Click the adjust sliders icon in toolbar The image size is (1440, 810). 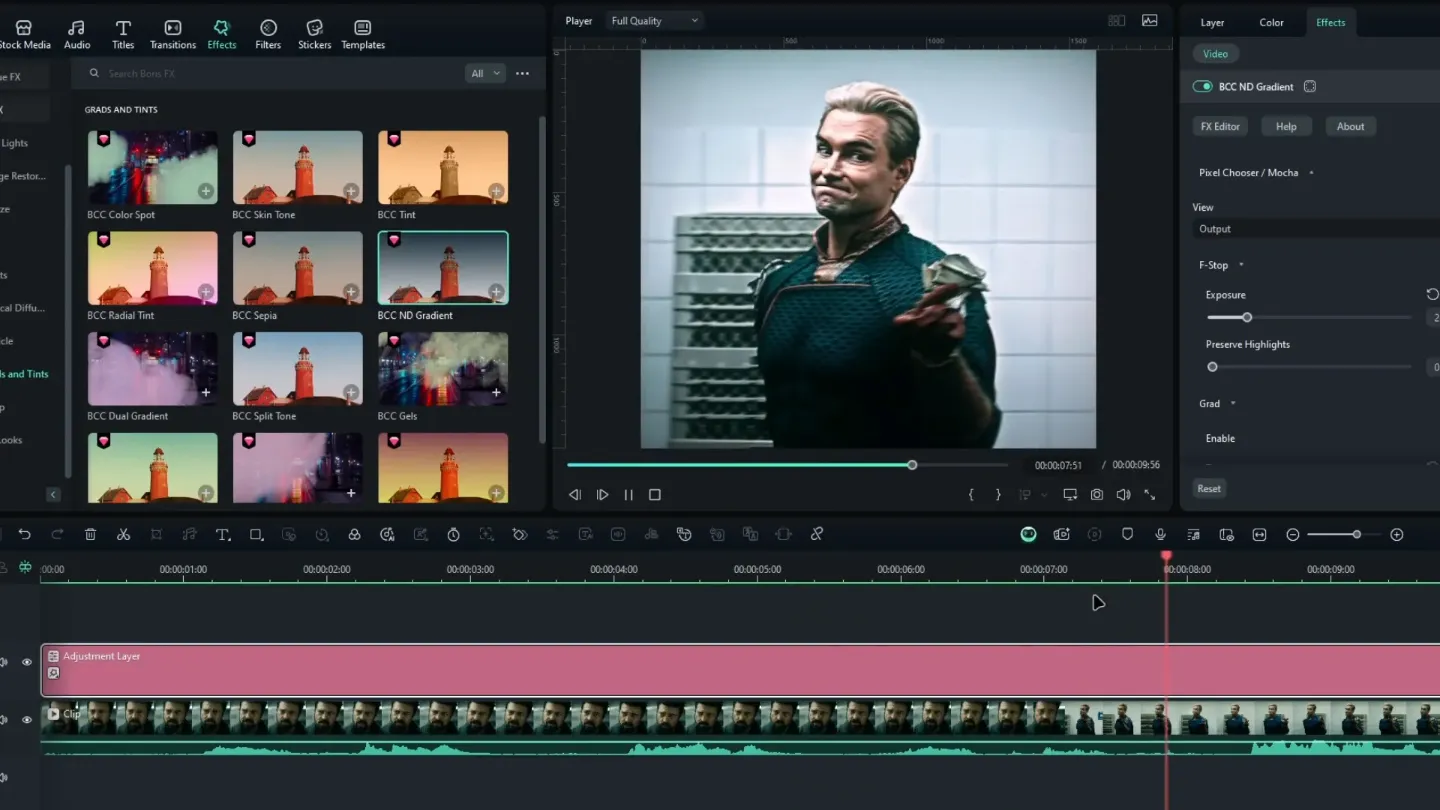click(552, 535)
